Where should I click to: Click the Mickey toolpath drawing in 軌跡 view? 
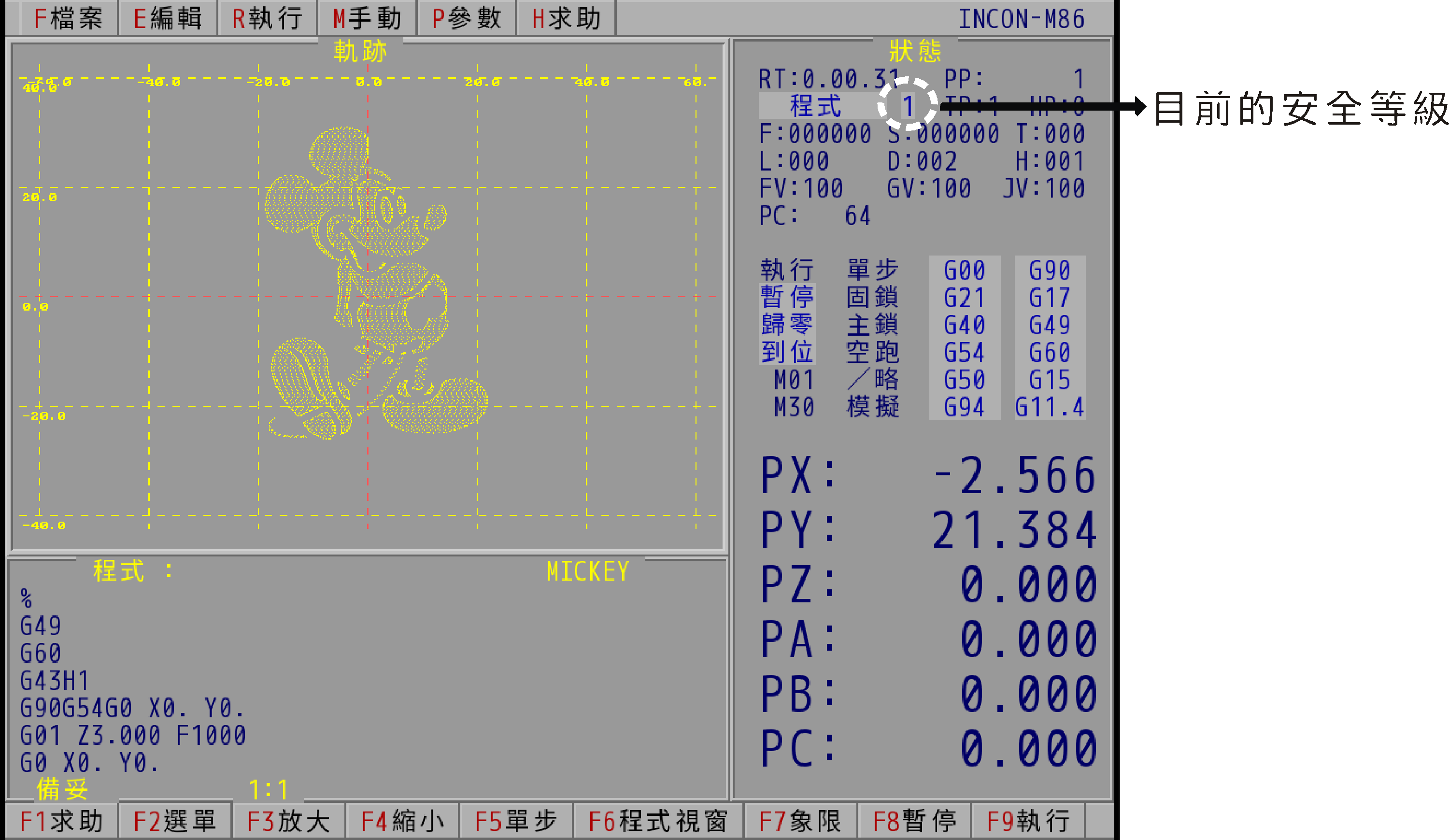[377, 283]
